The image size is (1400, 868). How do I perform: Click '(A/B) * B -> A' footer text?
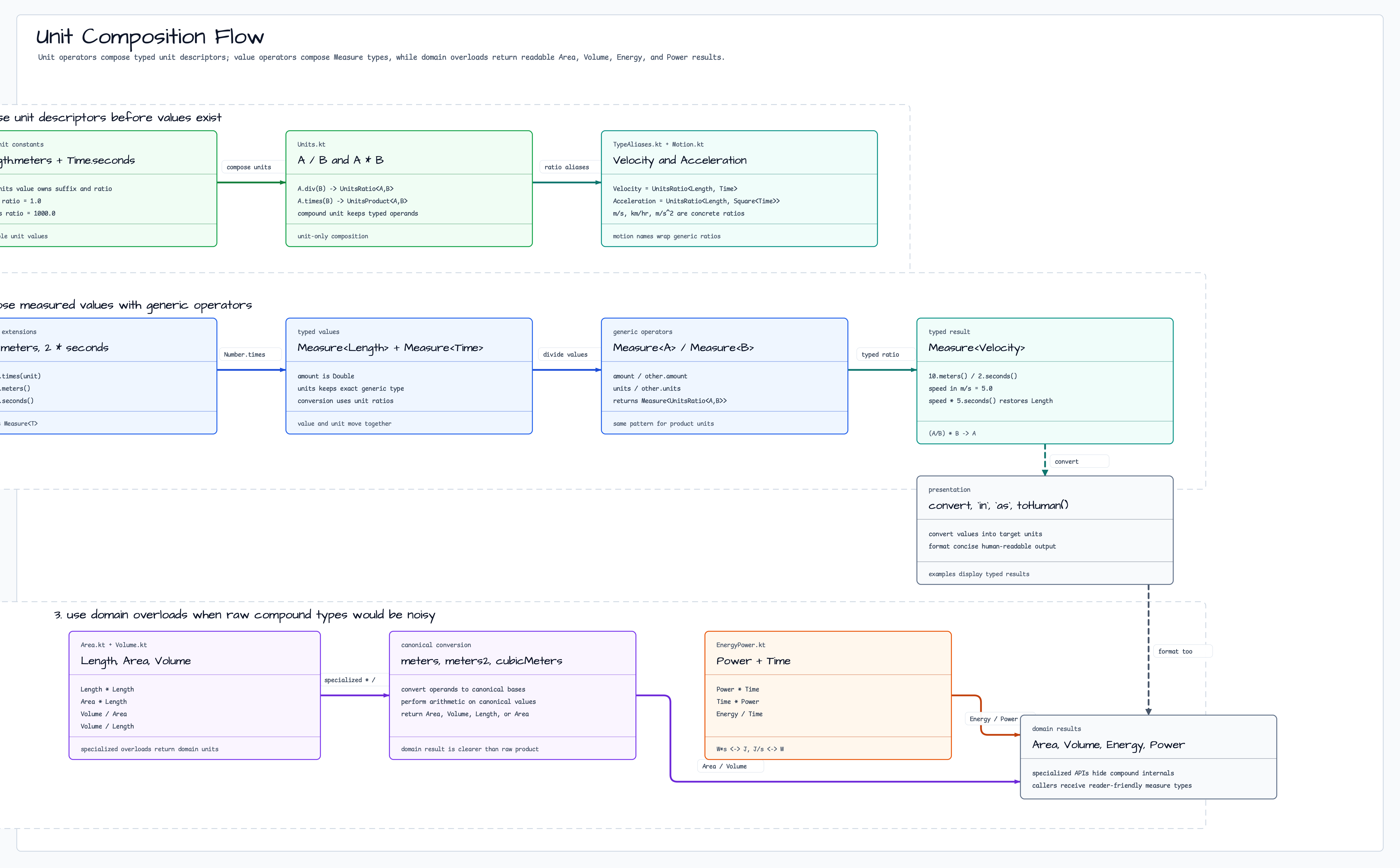(952, 434)
